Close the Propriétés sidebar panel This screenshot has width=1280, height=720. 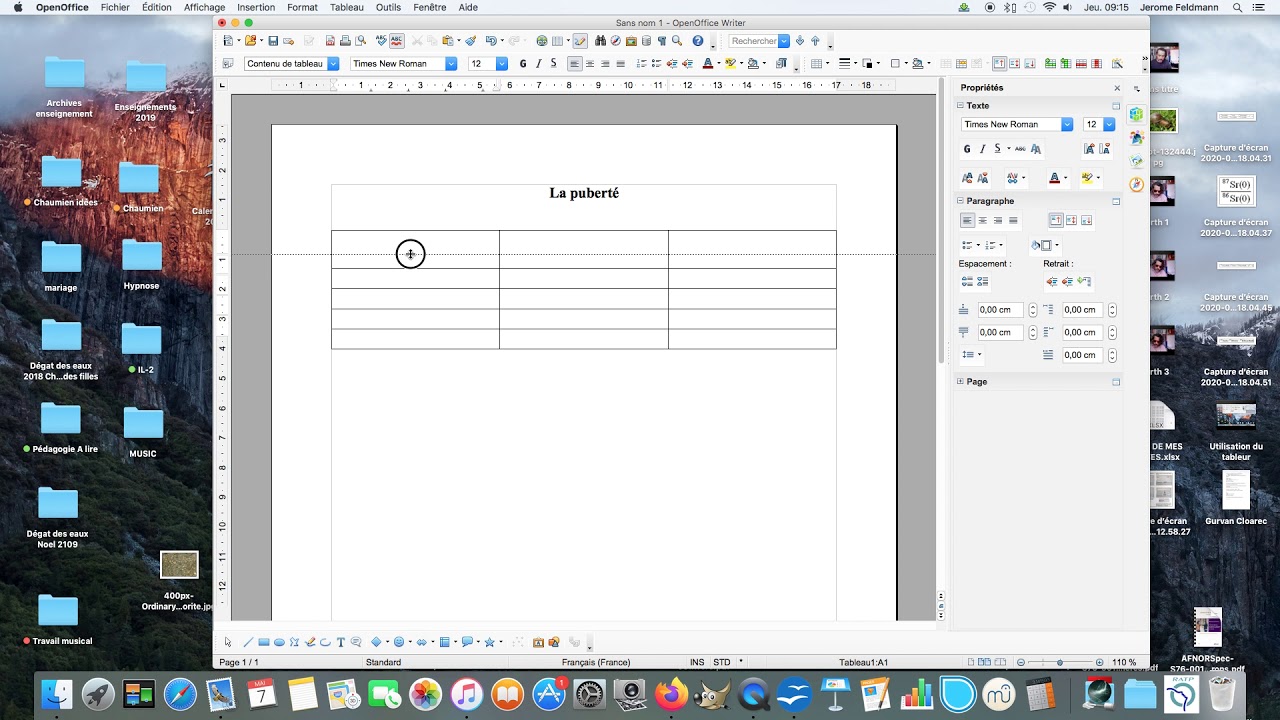tap(1117, 88)
